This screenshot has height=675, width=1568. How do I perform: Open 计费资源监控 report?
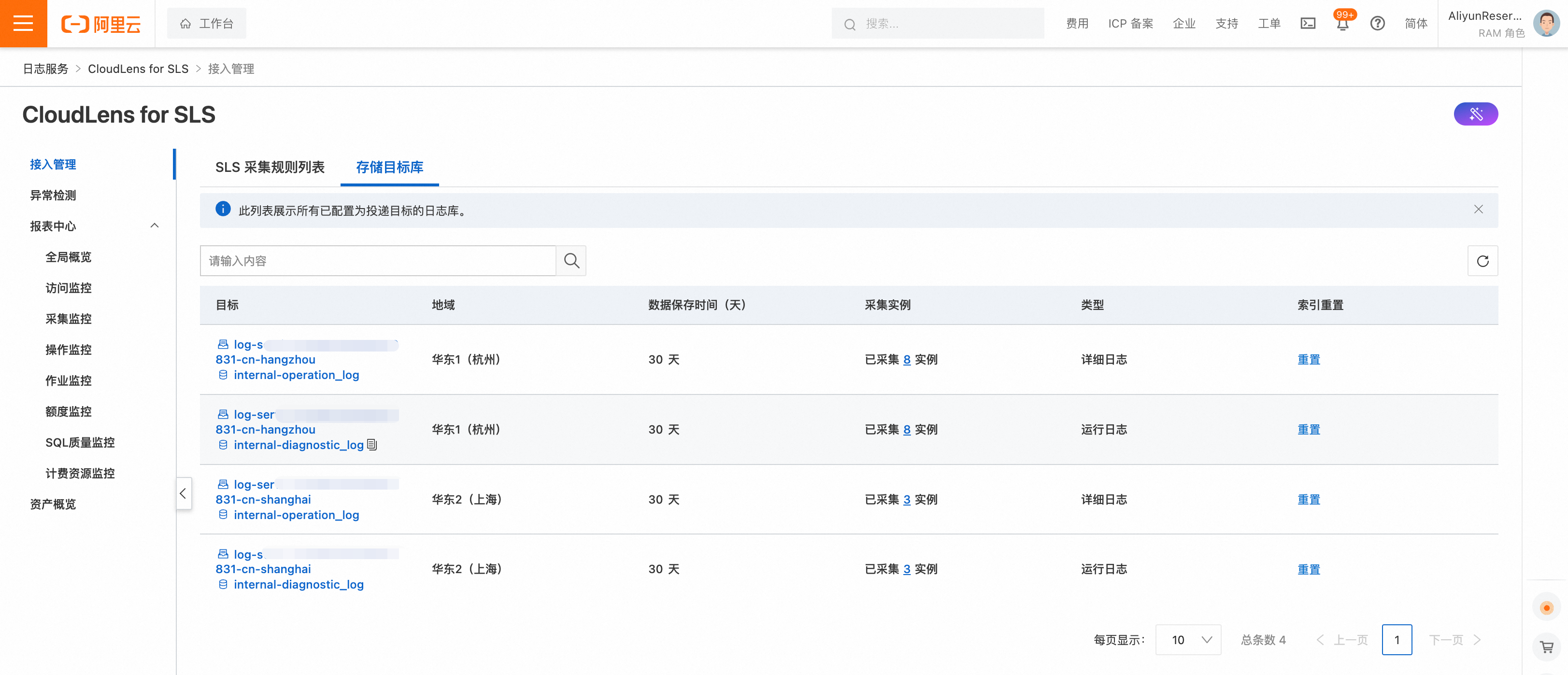[x=80, y=474]
